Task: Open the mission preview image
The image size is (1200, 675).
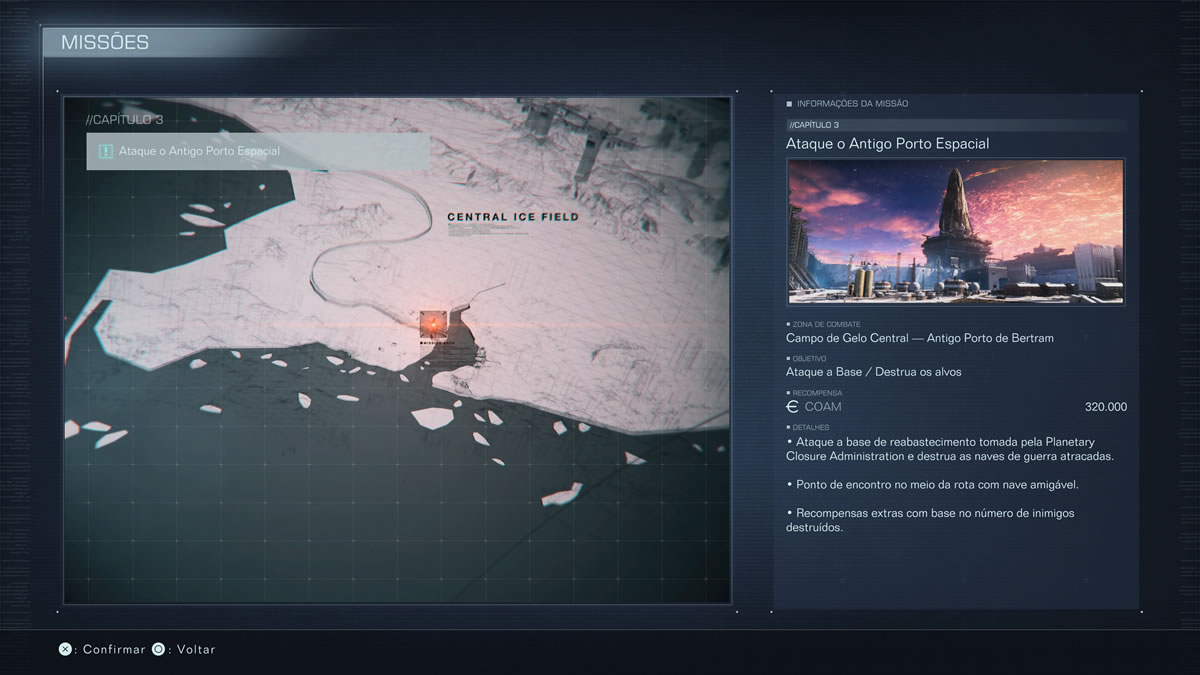Action: point(956,231)
